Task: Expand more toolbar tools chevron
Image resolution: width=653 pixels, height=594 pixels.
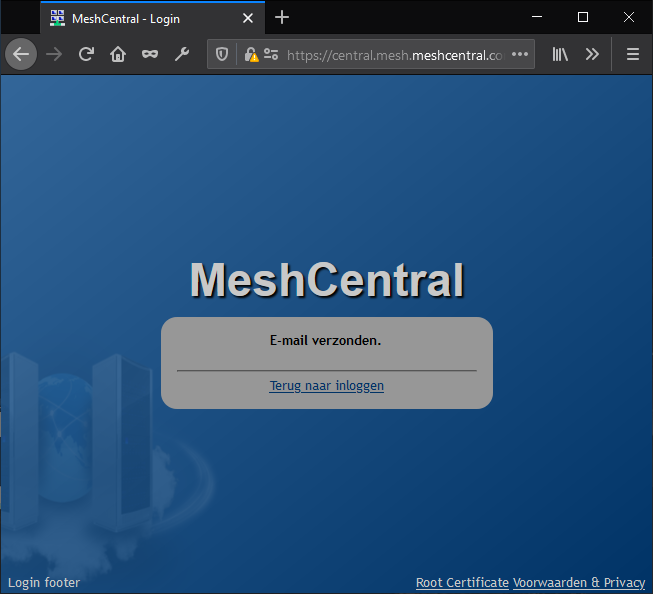Action: coord(592,54)
